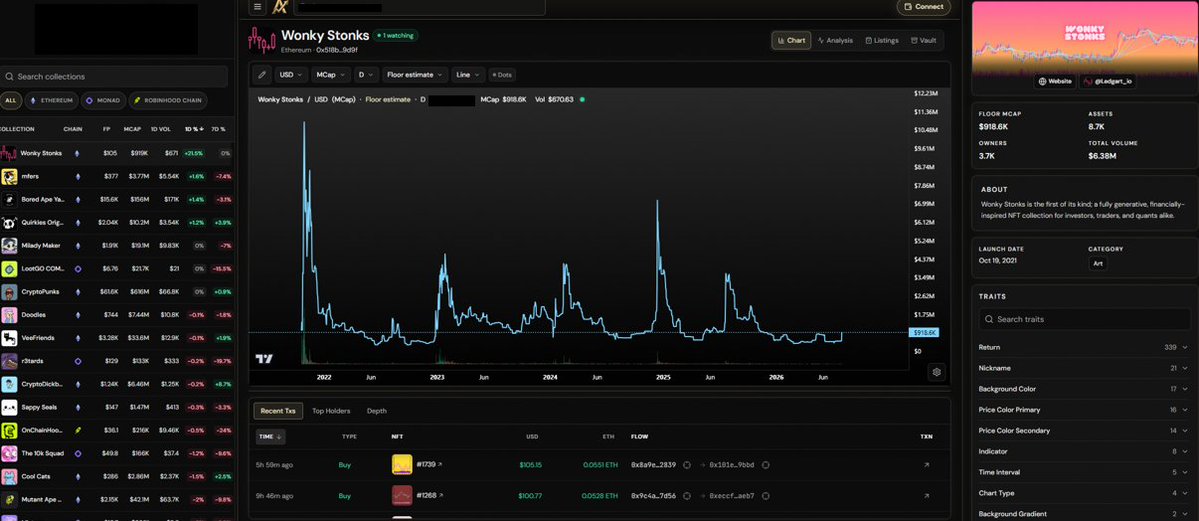Select the pencil drawing tool in chart toolbar
The width and height of the screenshot is (1199, 521).
click(x=262, y=75)
